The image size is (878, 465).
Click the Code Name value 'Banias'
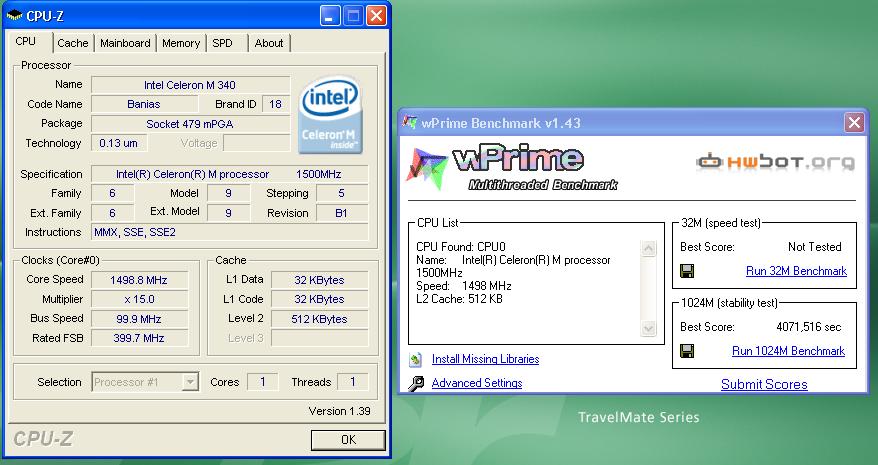144,104
